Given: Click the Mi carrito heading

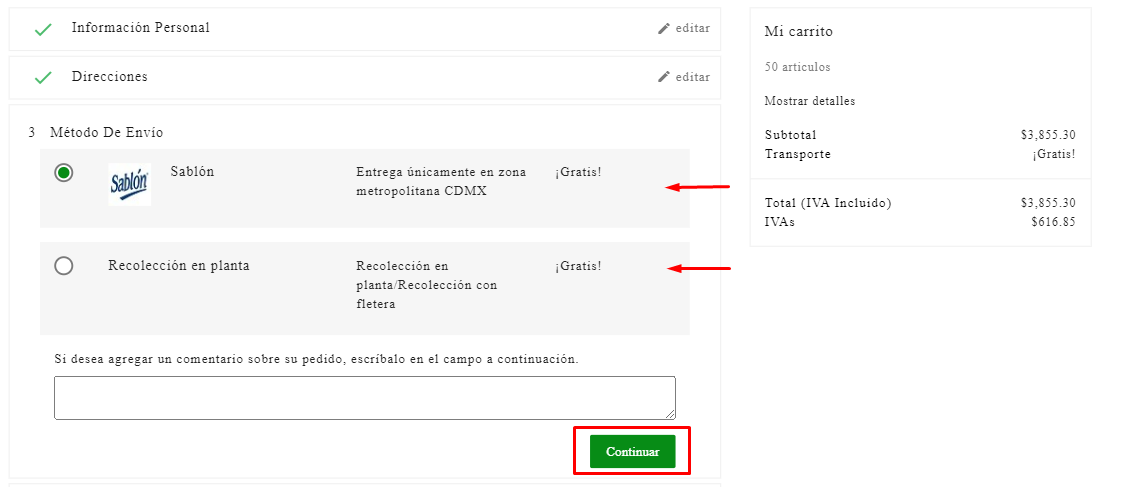Looking at the screenshot, I should [x=798, y=32].
